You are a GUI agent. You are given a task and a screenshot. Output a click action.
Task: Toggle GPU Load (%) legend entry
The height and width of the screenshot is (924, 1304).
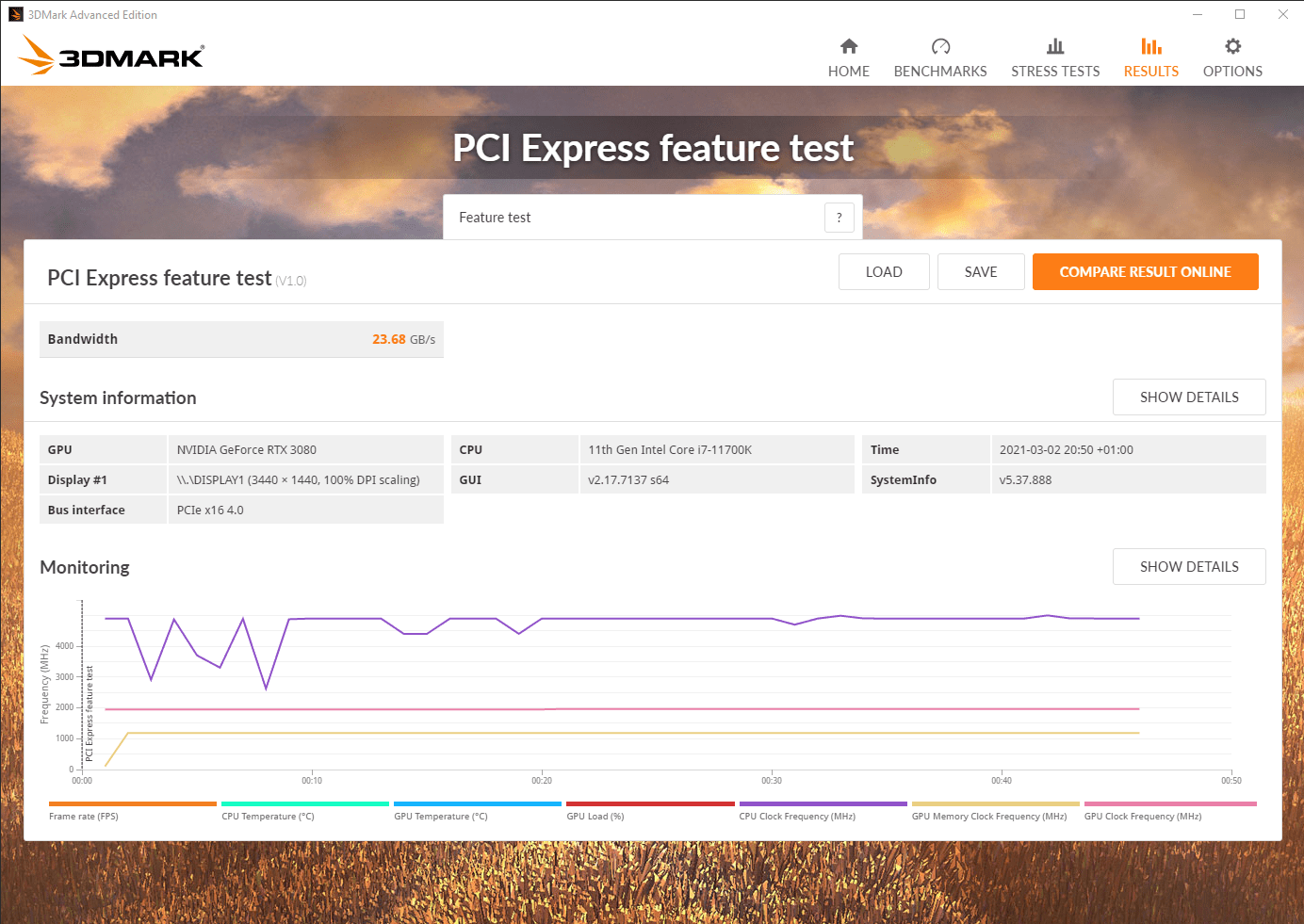[595, 817]
